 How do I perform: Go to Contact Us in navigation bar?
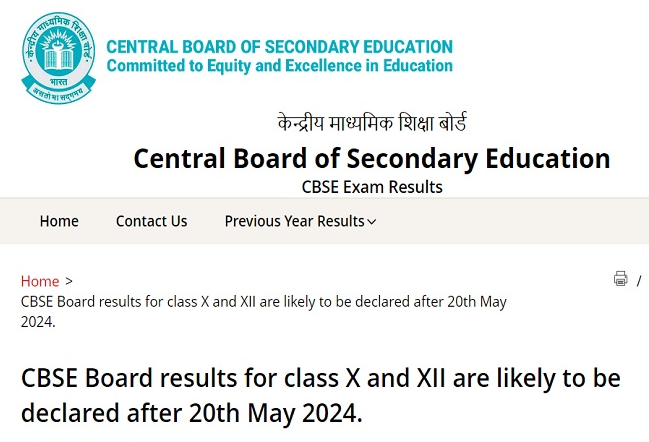point(151,221)
